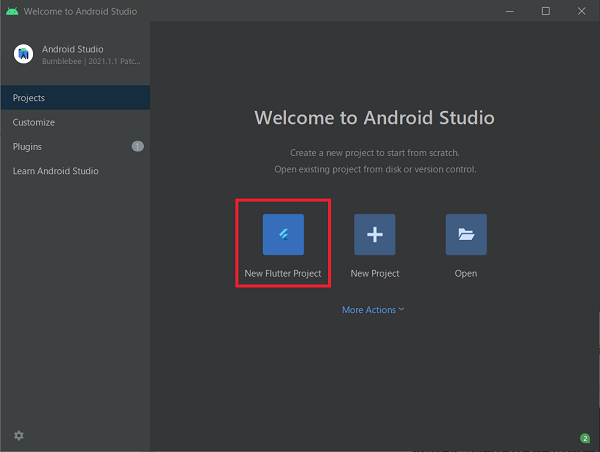Click the Open folder icon

466,234
